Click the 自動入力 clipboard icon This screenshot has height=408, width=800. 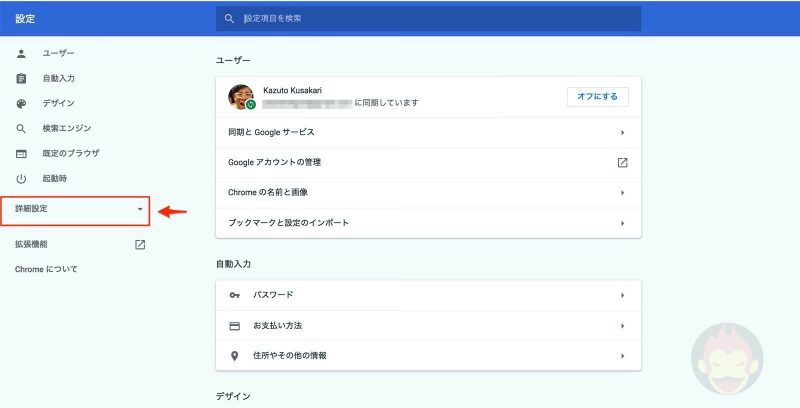[21, 78]
